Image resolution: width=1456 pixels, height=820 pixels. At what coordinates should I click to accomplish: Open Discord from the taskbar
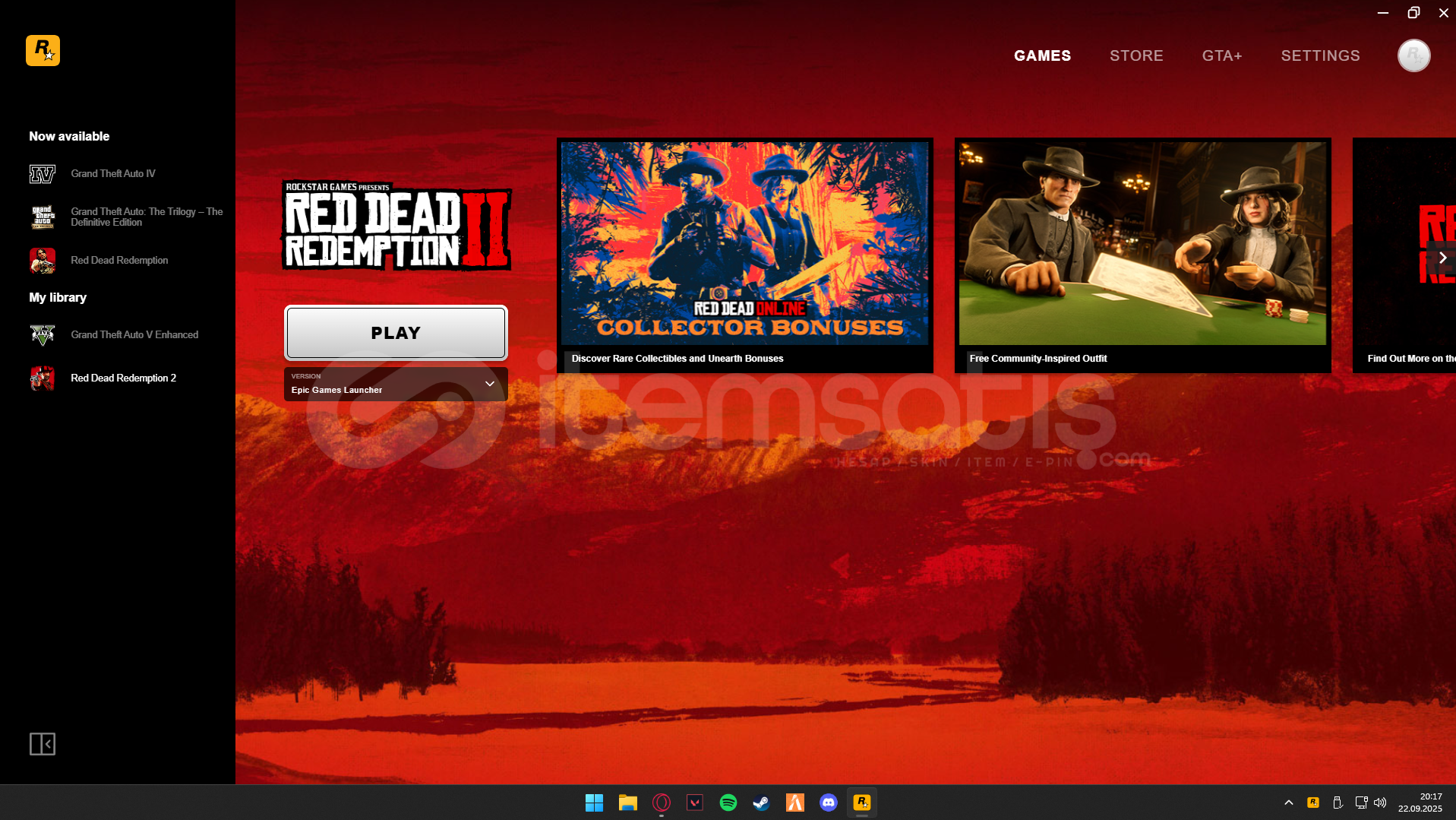[x=829, y=803]
